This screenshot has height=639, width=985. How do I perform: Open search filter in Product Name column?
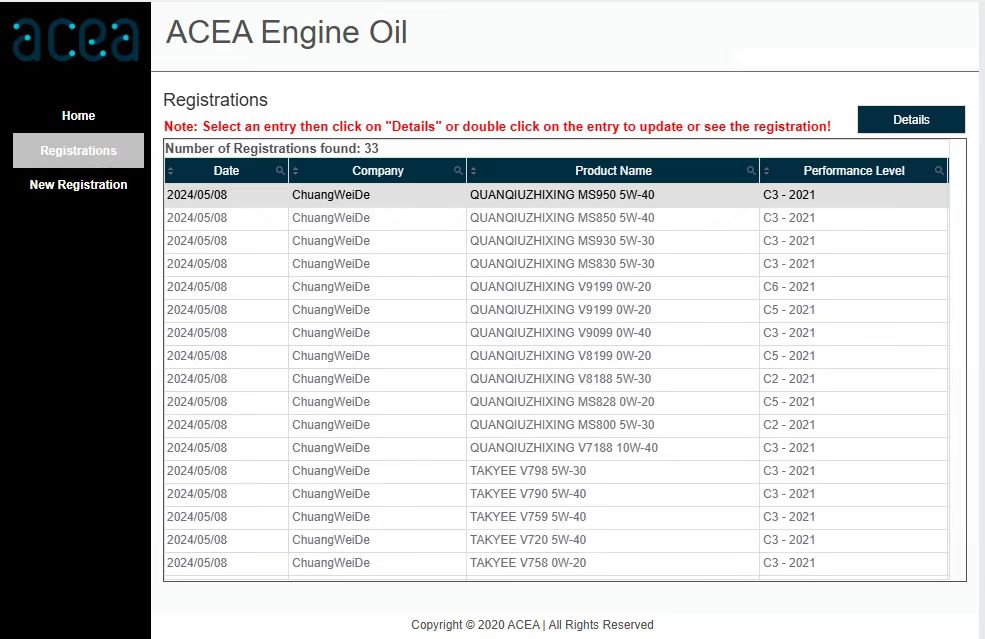tap(751, 170)
